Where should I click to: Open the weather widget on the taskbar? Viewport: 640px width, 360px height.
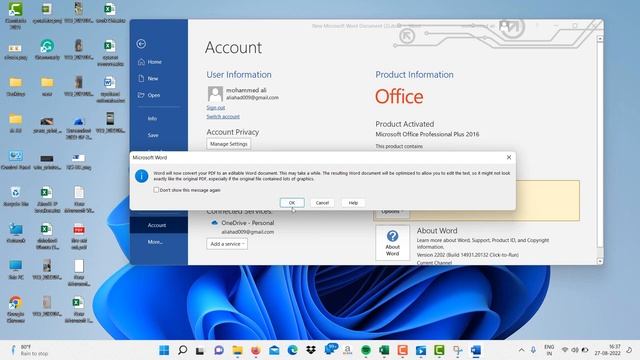tap(29, 350)
